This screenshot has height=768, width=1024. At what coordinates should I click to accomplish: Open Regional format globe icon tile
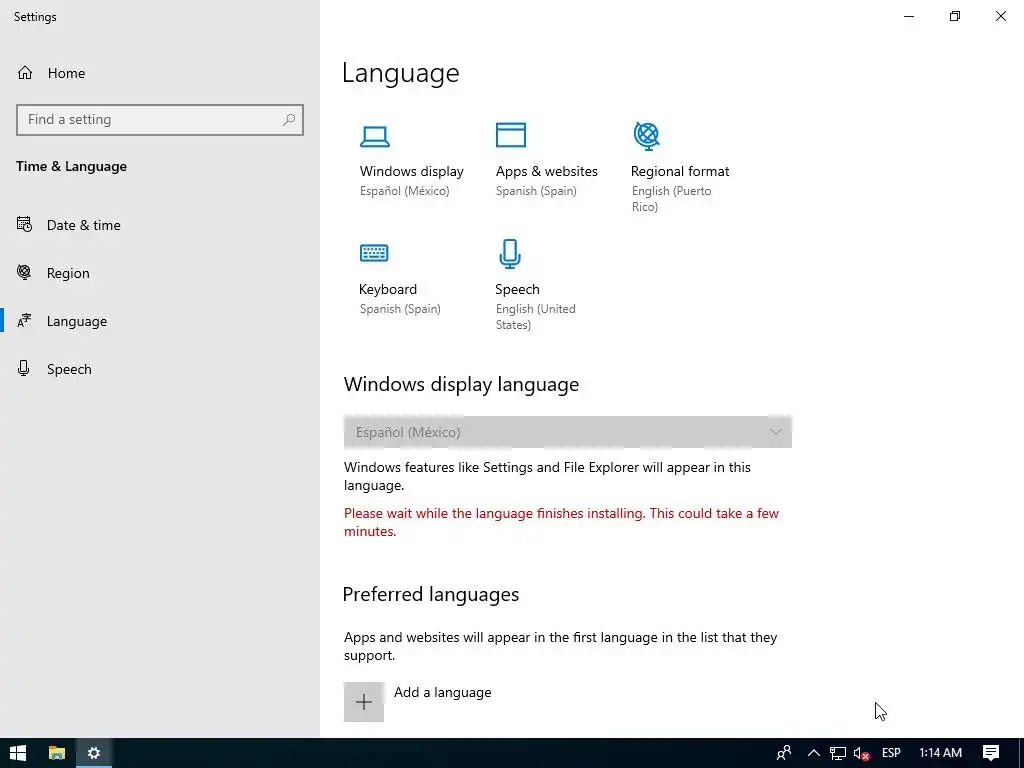(647, 136)
